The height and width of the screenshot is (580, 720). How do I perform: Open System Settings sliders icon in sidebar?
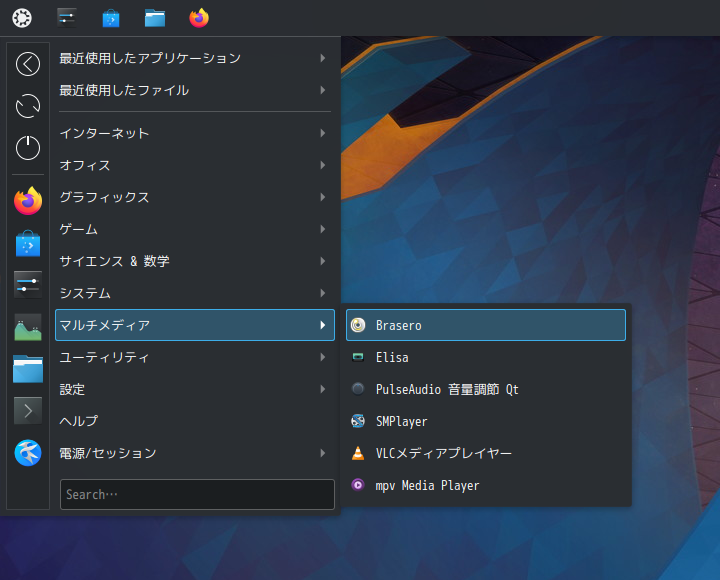click(x=28, y=285)
